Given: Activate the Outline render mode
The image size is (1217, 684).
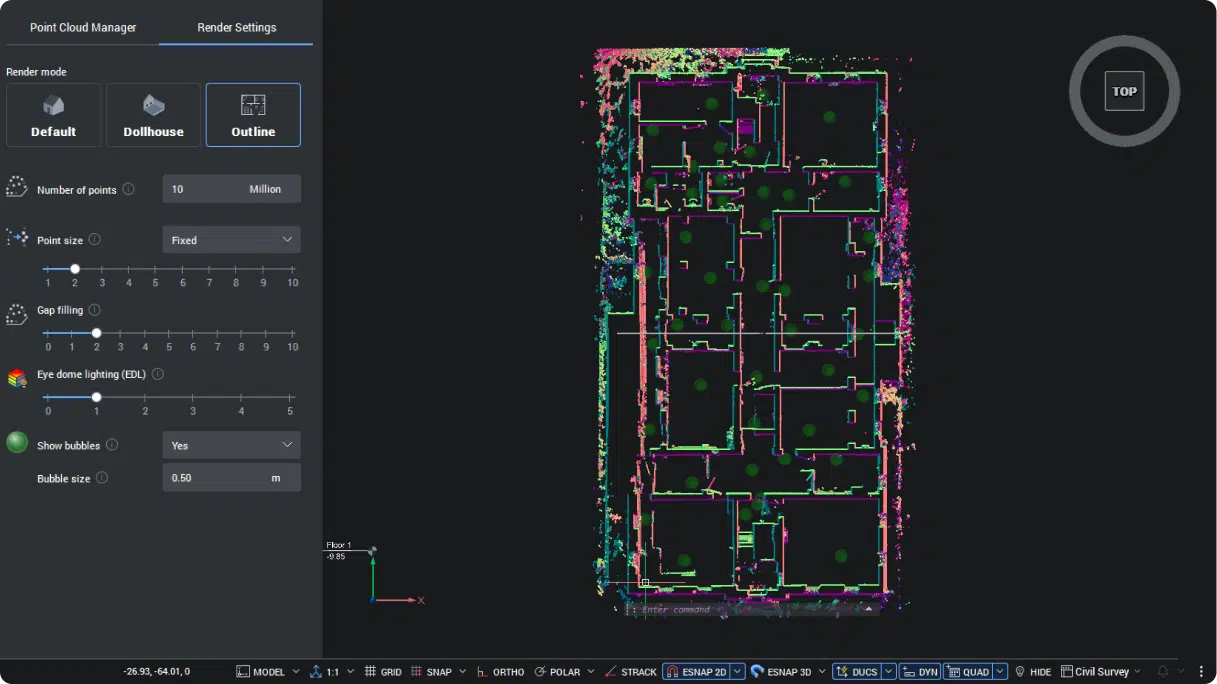Looking at the screenshot, I should click(252, 113).
